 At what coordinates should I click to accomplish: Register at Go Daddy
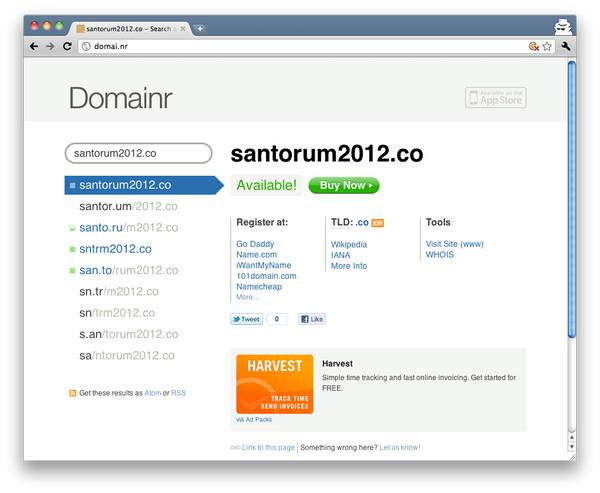255,244
